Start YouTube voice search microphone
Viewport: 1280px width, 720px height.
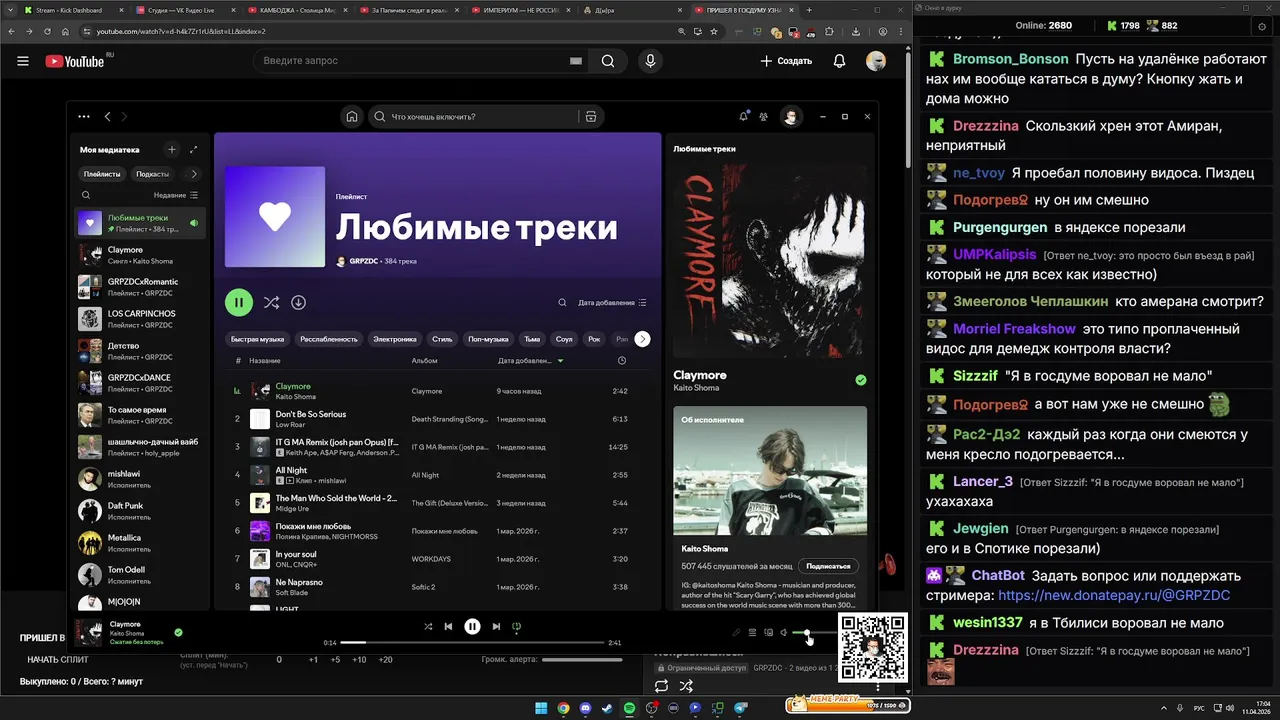pos(651,61)
